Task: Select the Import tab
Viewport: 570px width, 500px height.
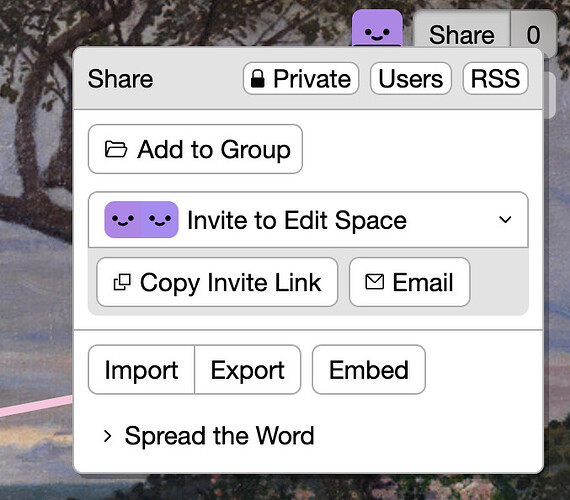Action: pyautogui.click(x=141, y=370)
